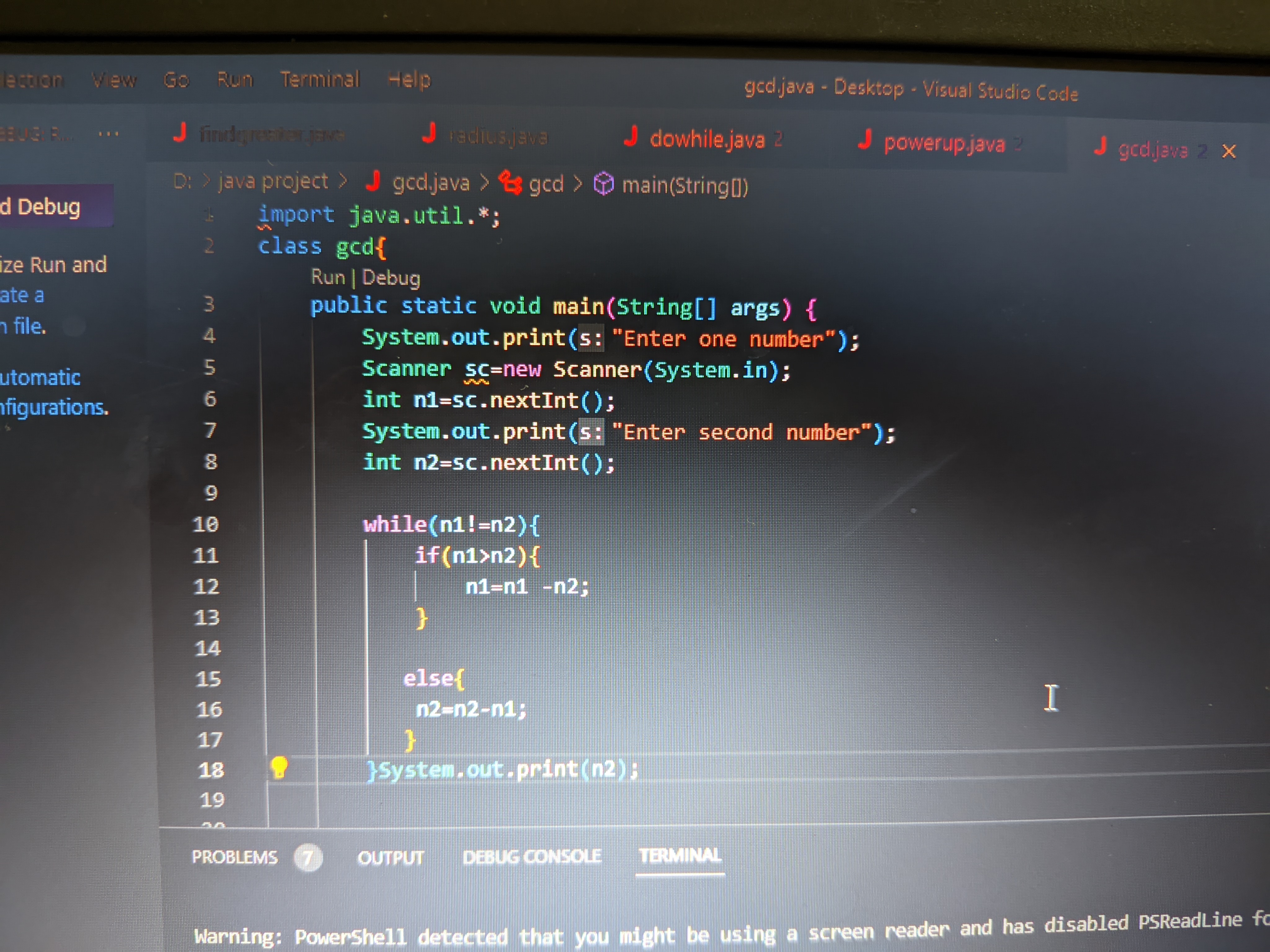Viewport: 1270px width, 952px height.
Task: Click the 'create a launch.json file' link text
Action: (x=22, y=311)
